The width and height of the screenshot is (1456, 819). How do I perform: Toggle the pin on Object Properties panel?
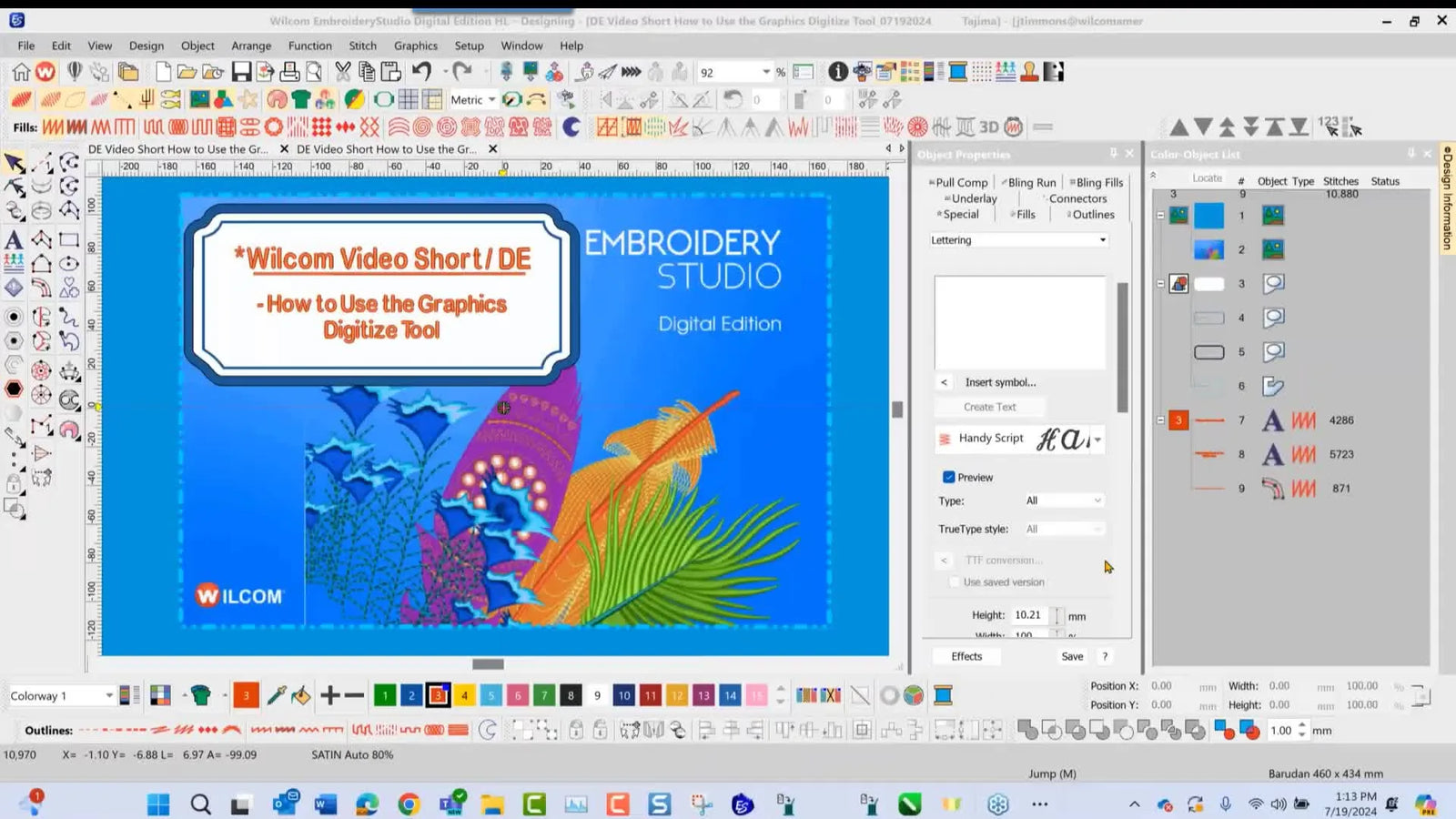[1114, 154]
